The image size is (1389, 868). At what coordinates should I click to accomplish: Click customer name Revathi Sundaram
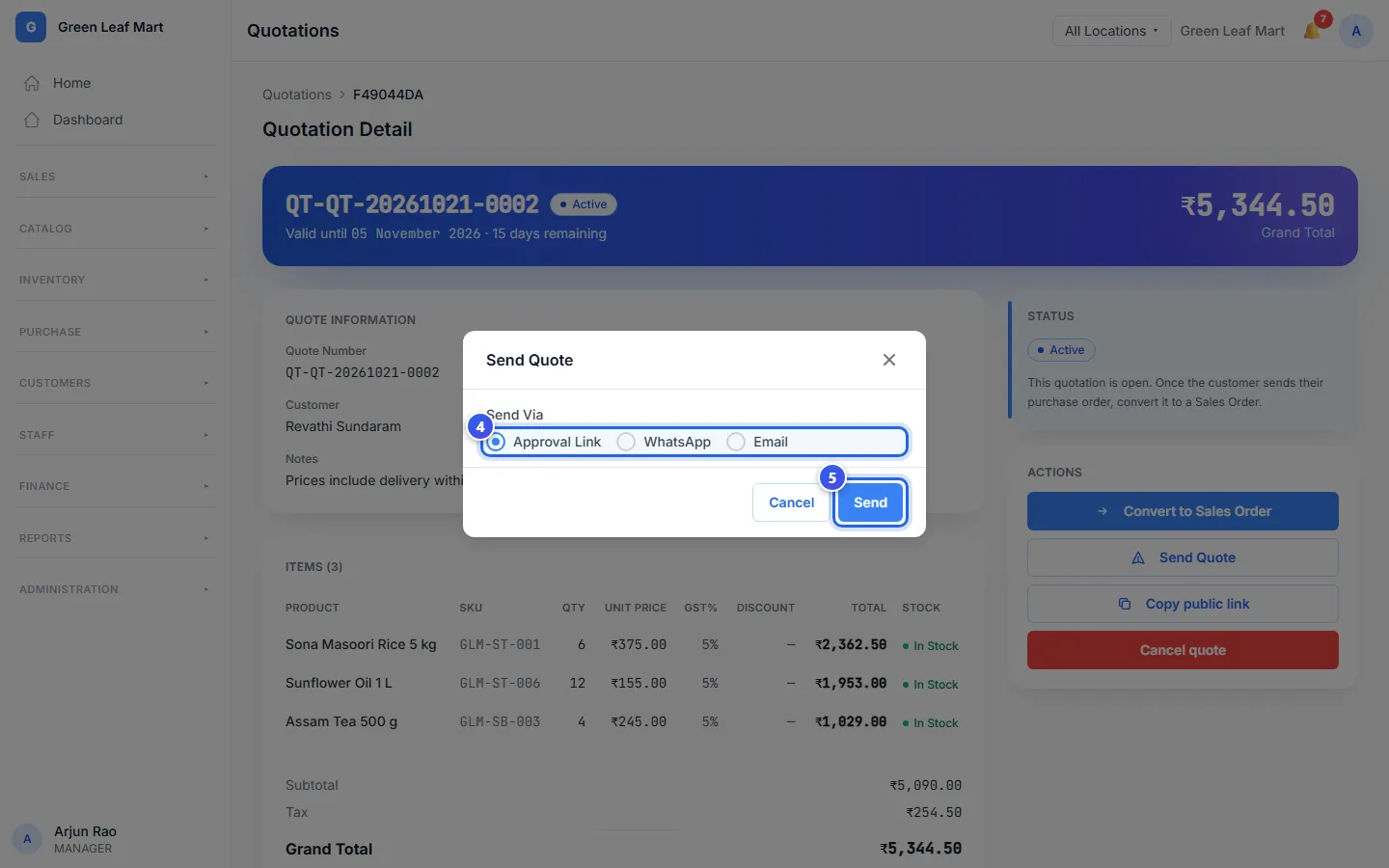(343, 426)
